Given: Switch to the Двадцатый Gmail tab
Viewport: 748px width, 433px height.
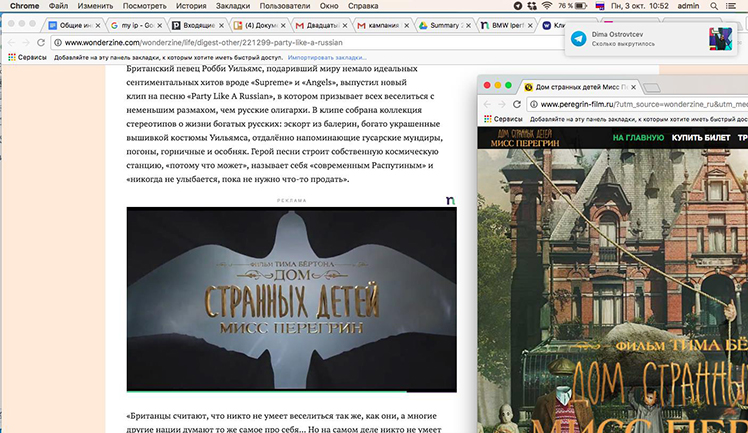Looking at the screenshot, I should pyautogui.click(x=321, y=25).
